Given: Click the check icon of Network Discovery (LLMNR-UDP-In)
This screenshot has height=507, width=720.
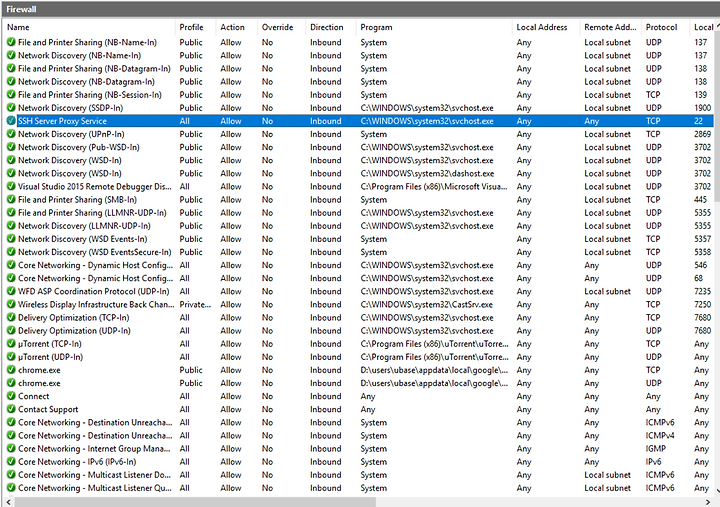Looking at the screenshot, I should pyautogui.click(x=11, y=226).
